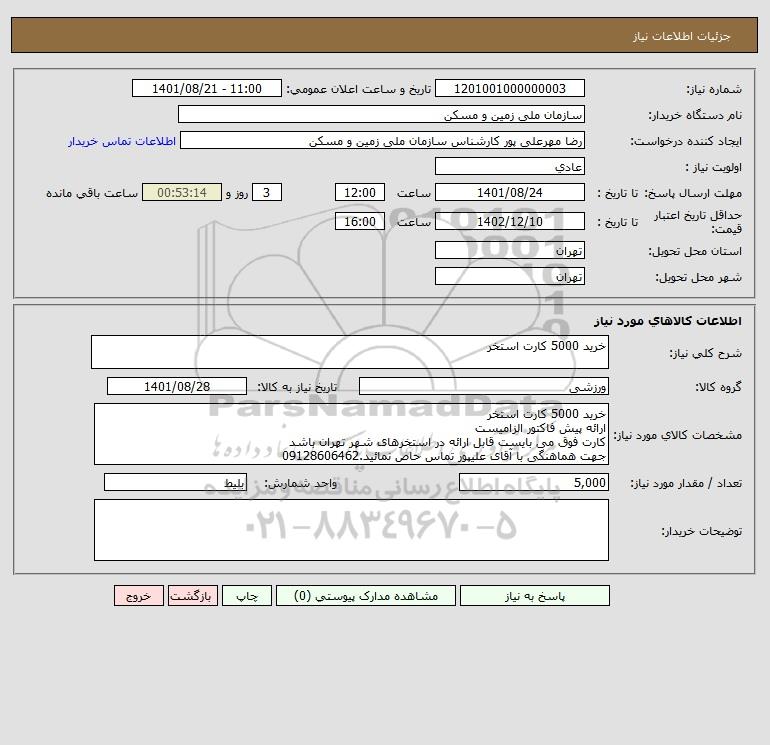770x745 pixels.
Task: Click the goods group field ورزشی
Action: 484,386
